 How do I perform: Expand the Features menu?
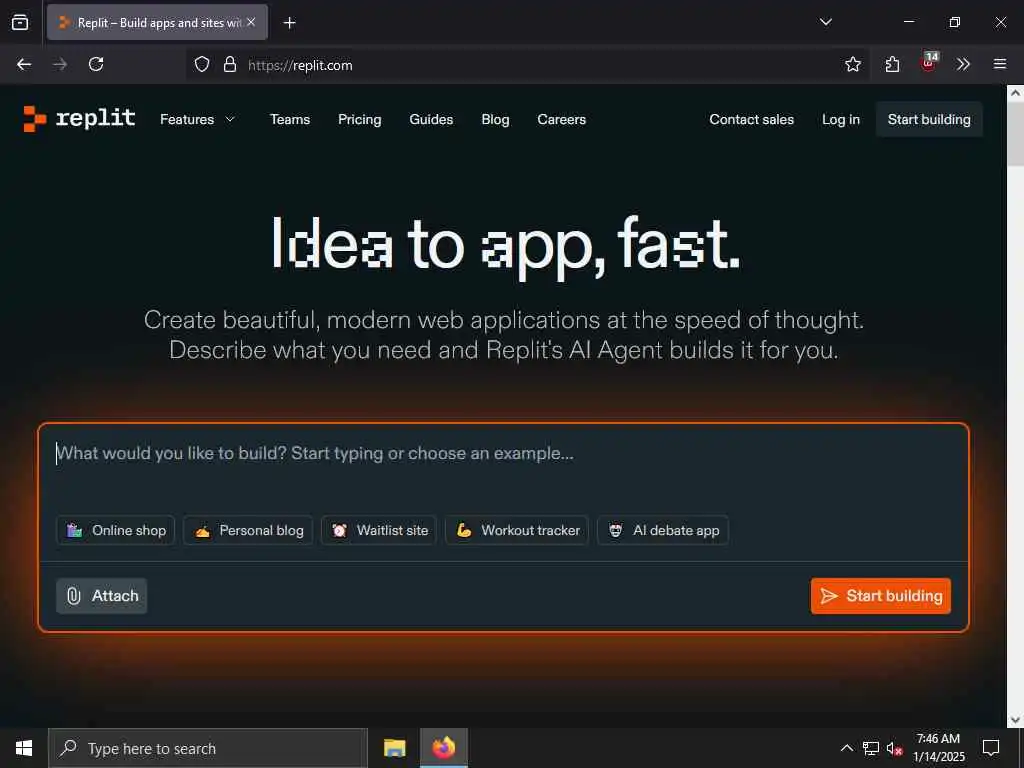tap(197, 120)
